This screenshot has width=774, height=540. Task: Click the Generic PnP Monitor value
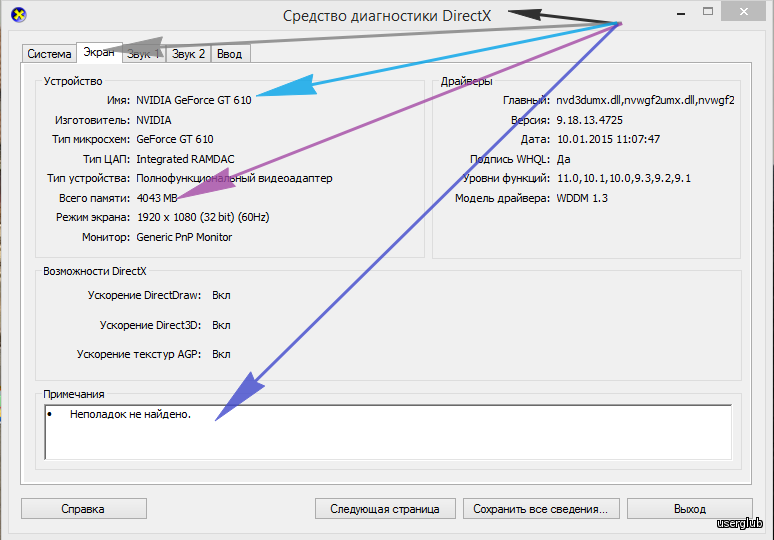coord(184,237)
